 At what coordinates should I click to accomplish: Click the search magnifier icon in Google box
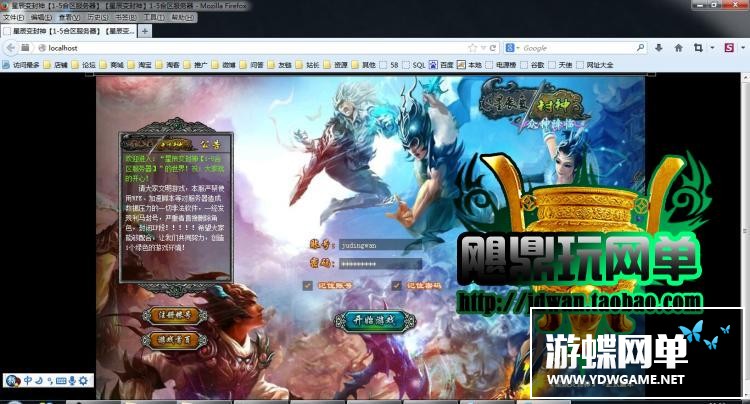(x=640, y=48)
